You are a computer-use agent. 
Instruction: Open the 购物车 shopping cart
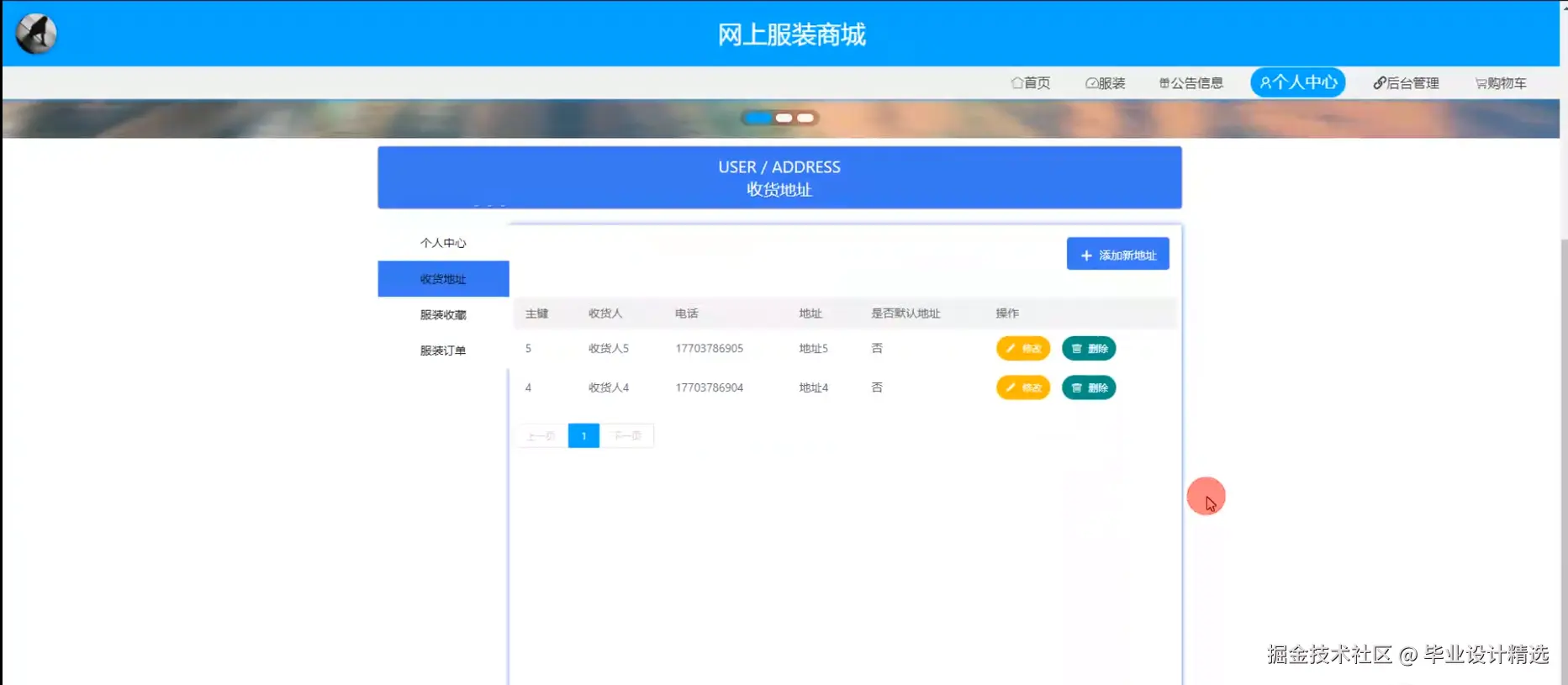coord(1500,82)
